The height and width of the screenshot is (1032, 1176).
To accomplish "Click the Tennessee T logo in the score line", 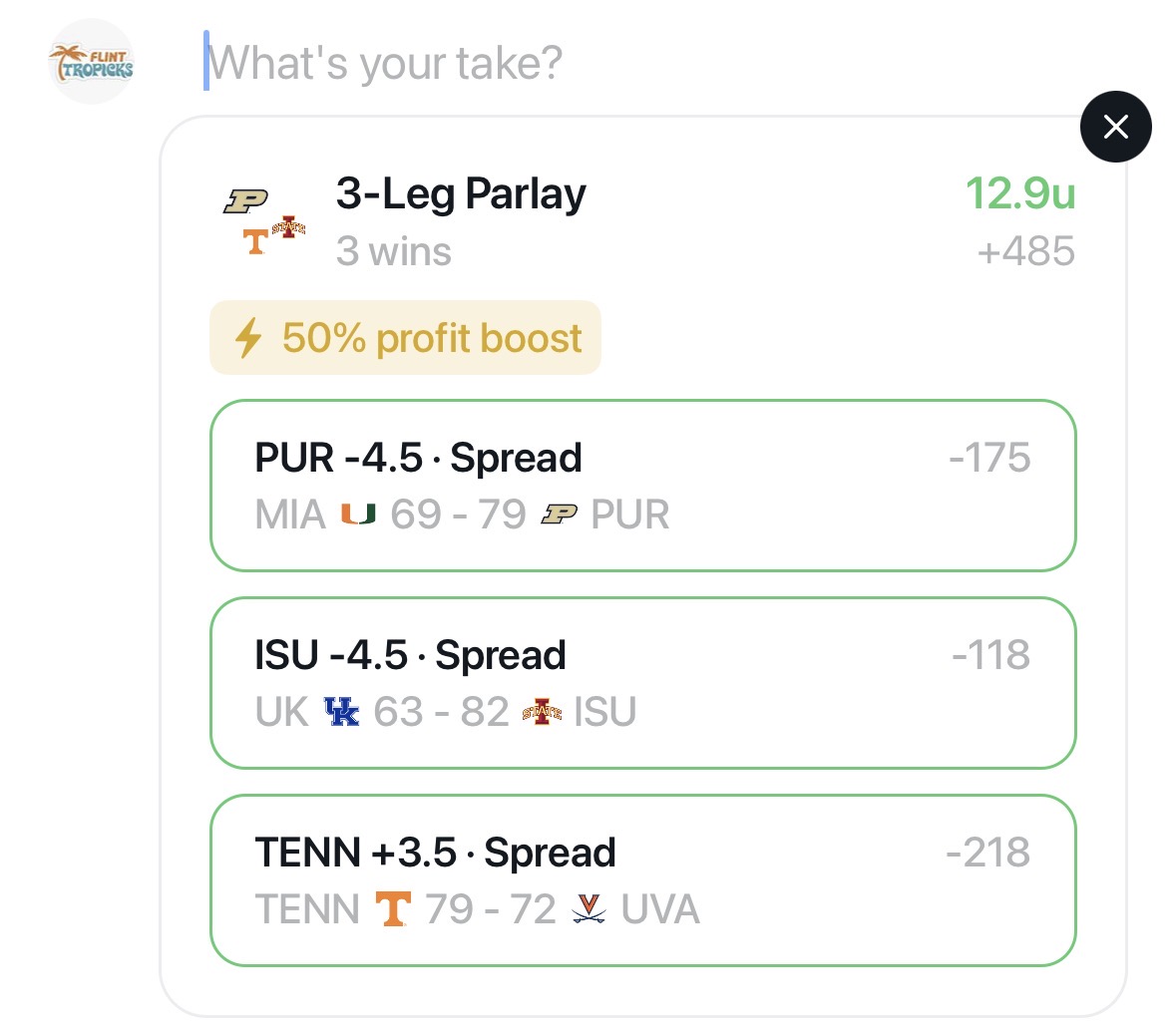I will (392, 909).
